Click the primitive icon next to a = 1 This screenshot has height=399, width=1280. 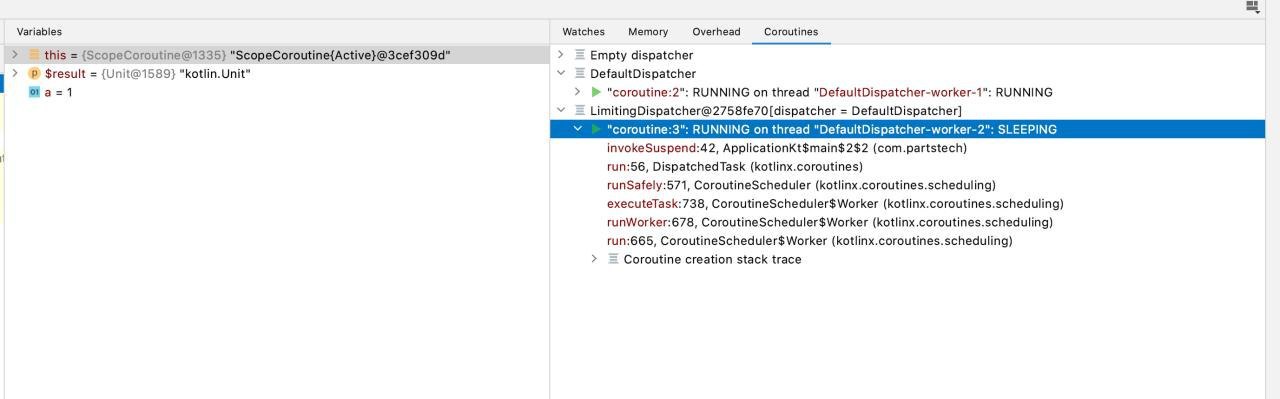tap(34, 92)
